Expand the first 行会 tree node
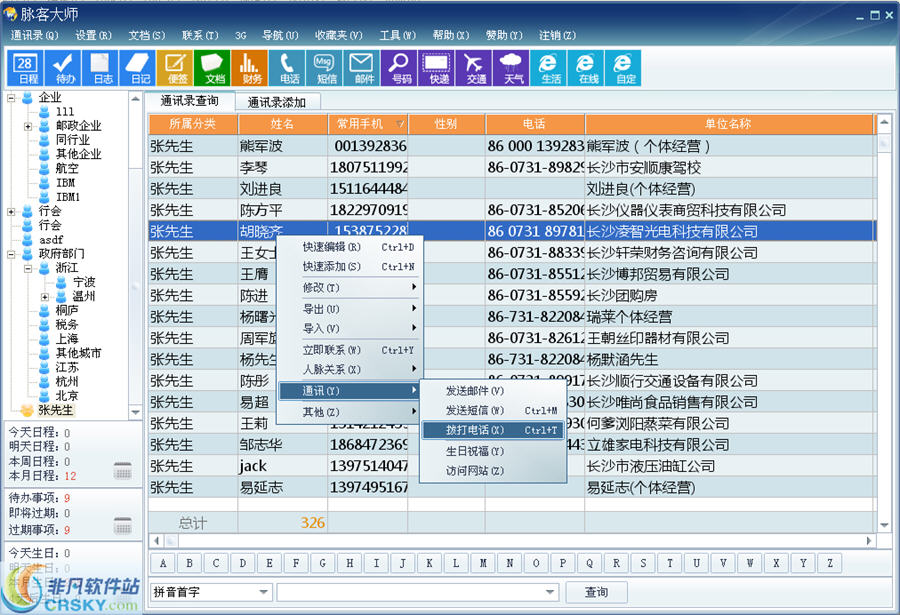Viewport: 900px width, 615px height. (11, 211)
